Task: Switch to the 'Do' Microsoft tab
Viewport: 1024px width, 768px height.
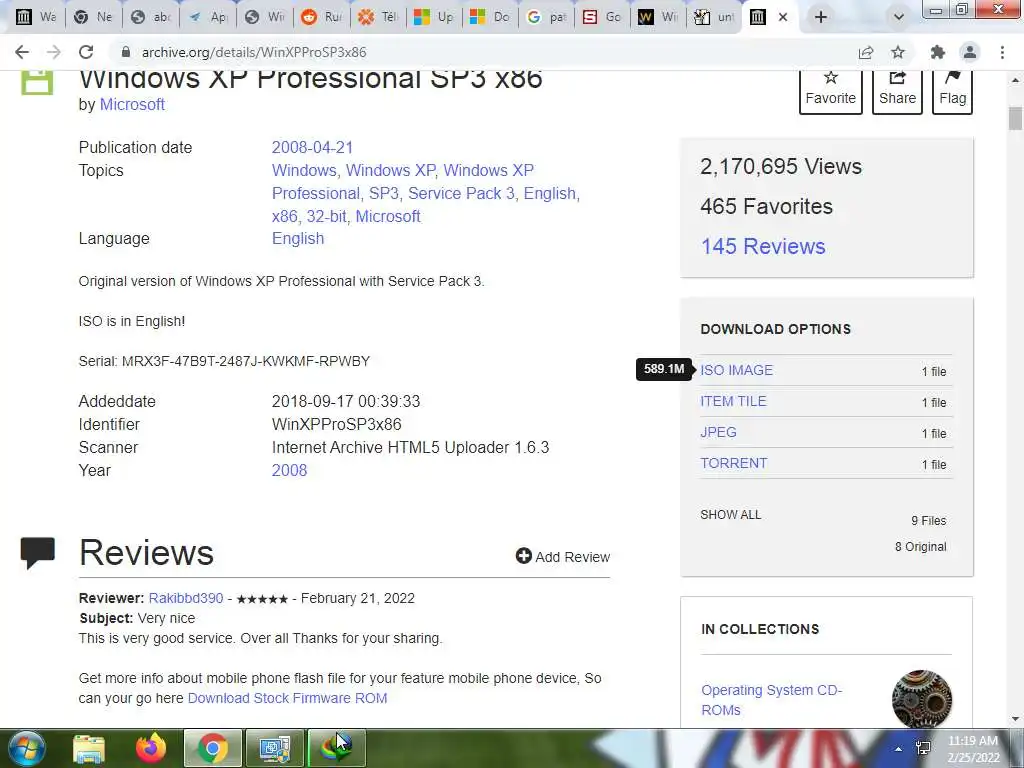Action: point(490,17)
